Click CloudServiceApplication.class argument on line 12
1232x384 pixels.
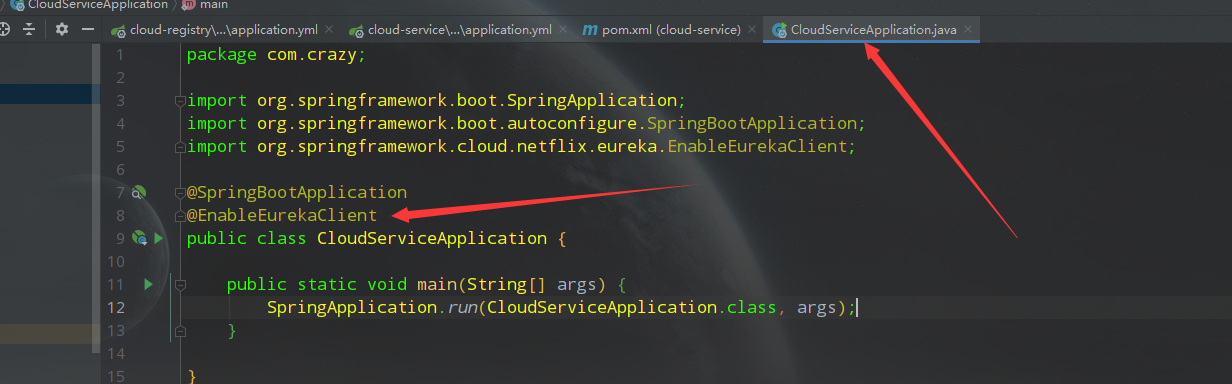632,307
